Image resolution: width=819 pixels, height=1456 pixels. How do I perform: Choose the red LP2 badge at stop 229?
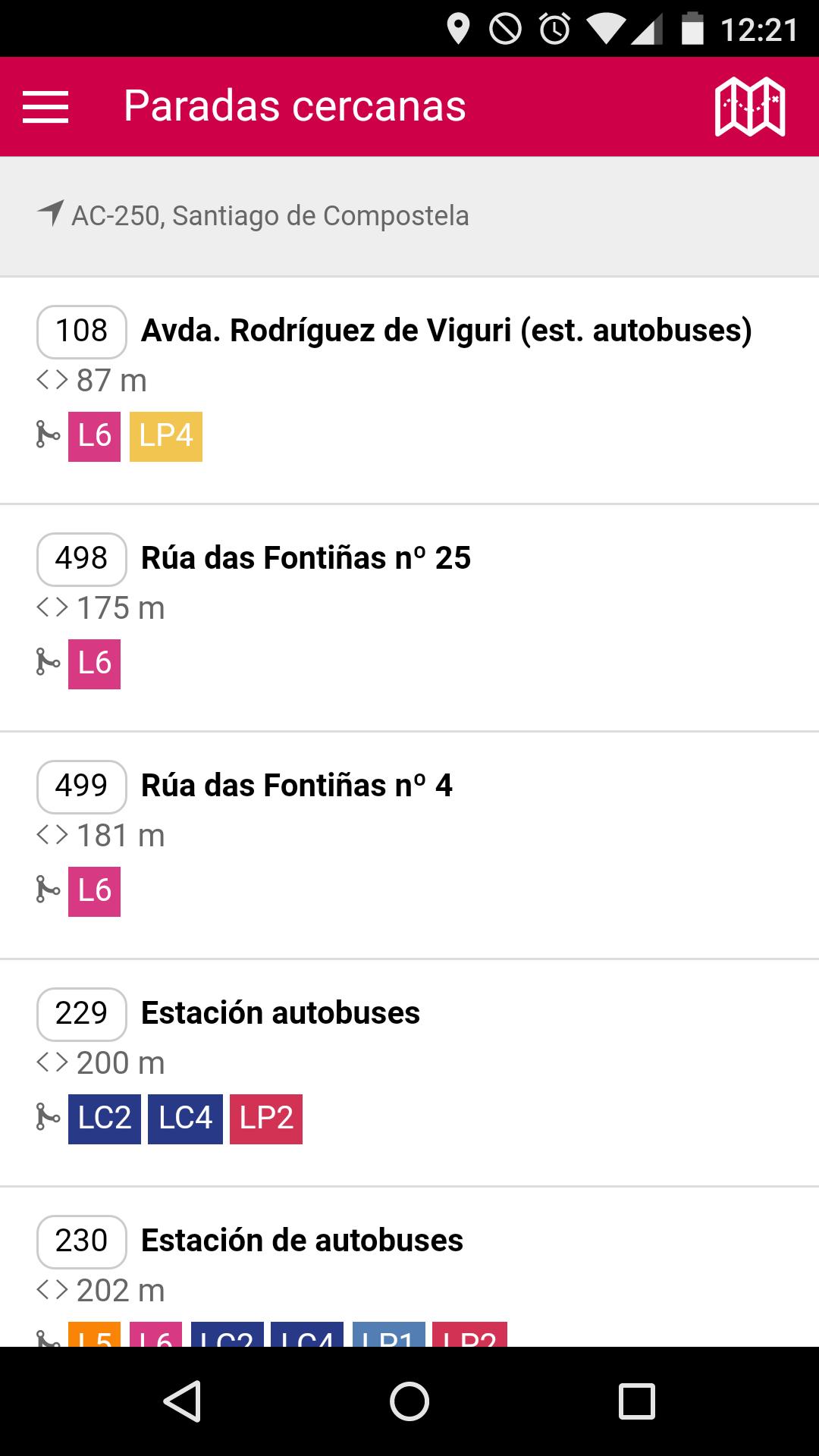[266, 1119]
